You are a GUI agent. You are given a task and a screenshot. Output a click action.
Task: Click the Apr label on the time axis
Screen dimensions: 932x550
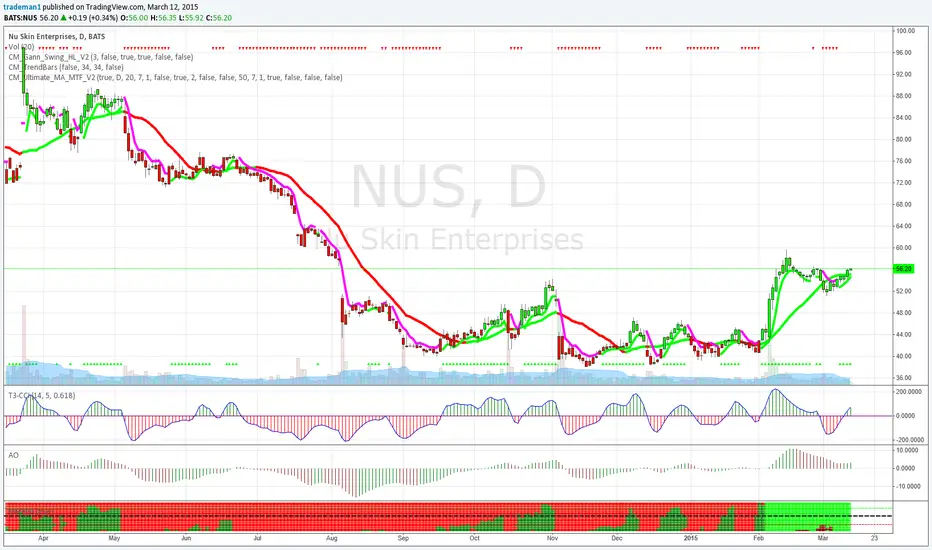43,538
